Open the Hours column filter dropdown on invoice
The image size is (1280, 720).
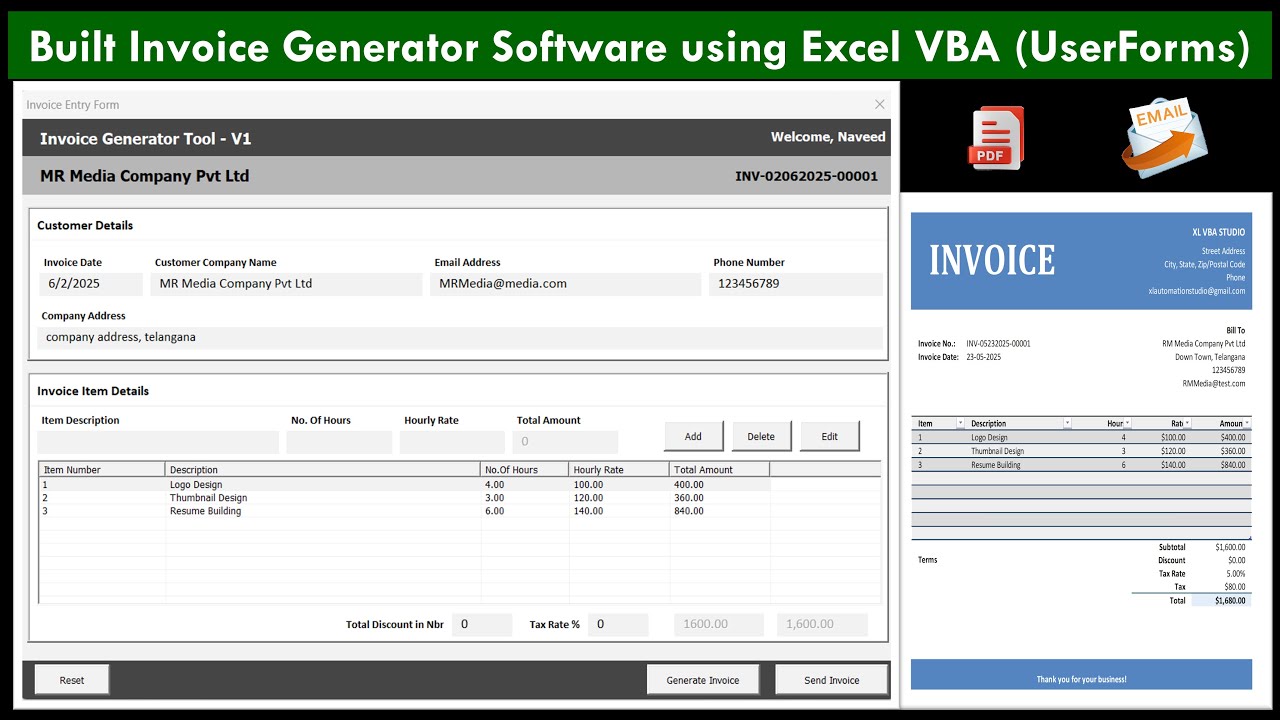click(x=1127, y=424)
